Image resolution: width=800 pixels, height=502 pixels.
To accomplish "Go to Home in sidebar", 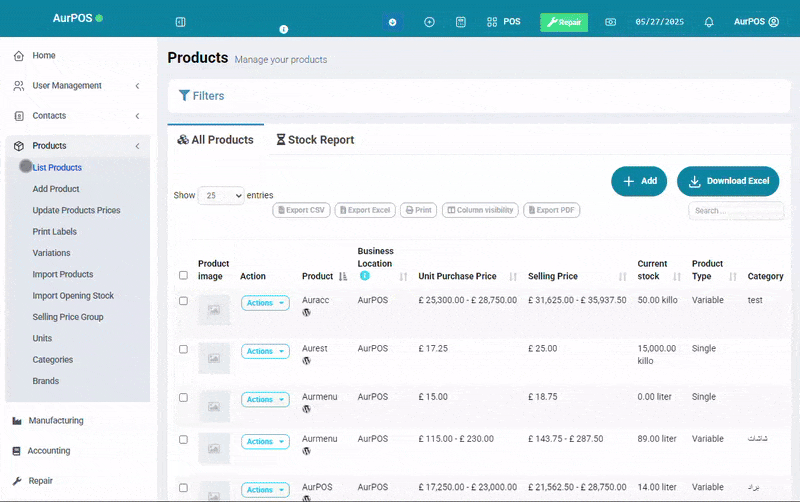I will (44, 55).
